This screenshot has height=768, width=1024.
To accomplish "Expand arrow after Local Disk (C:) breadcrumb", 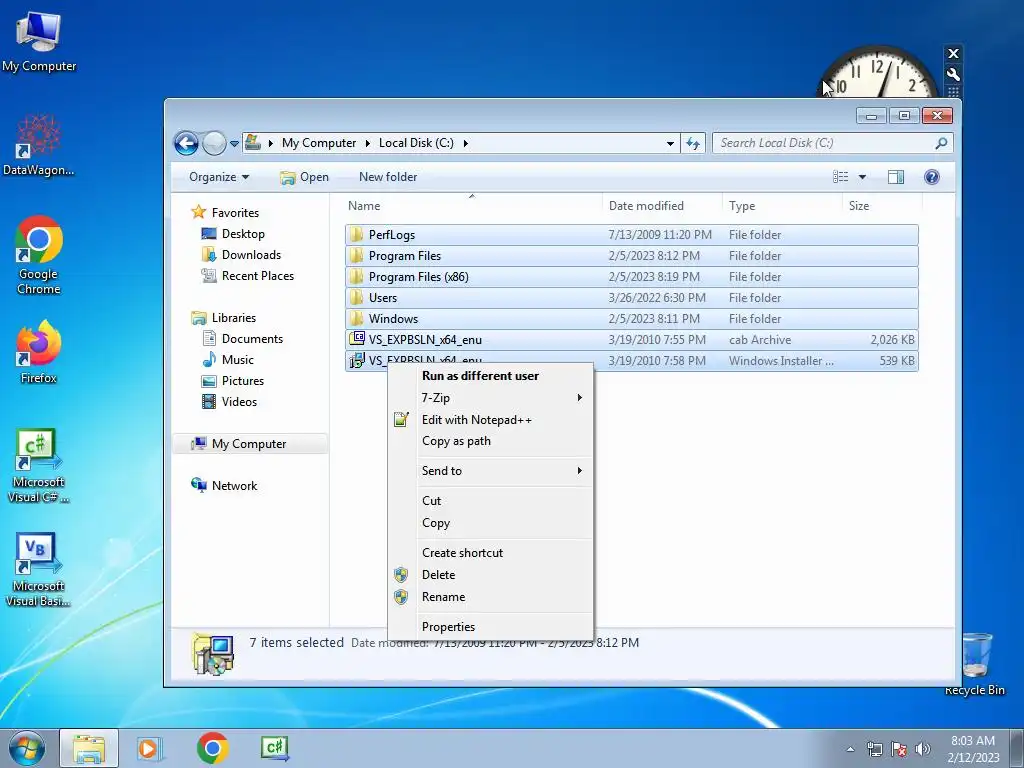I will click(466, 144).
